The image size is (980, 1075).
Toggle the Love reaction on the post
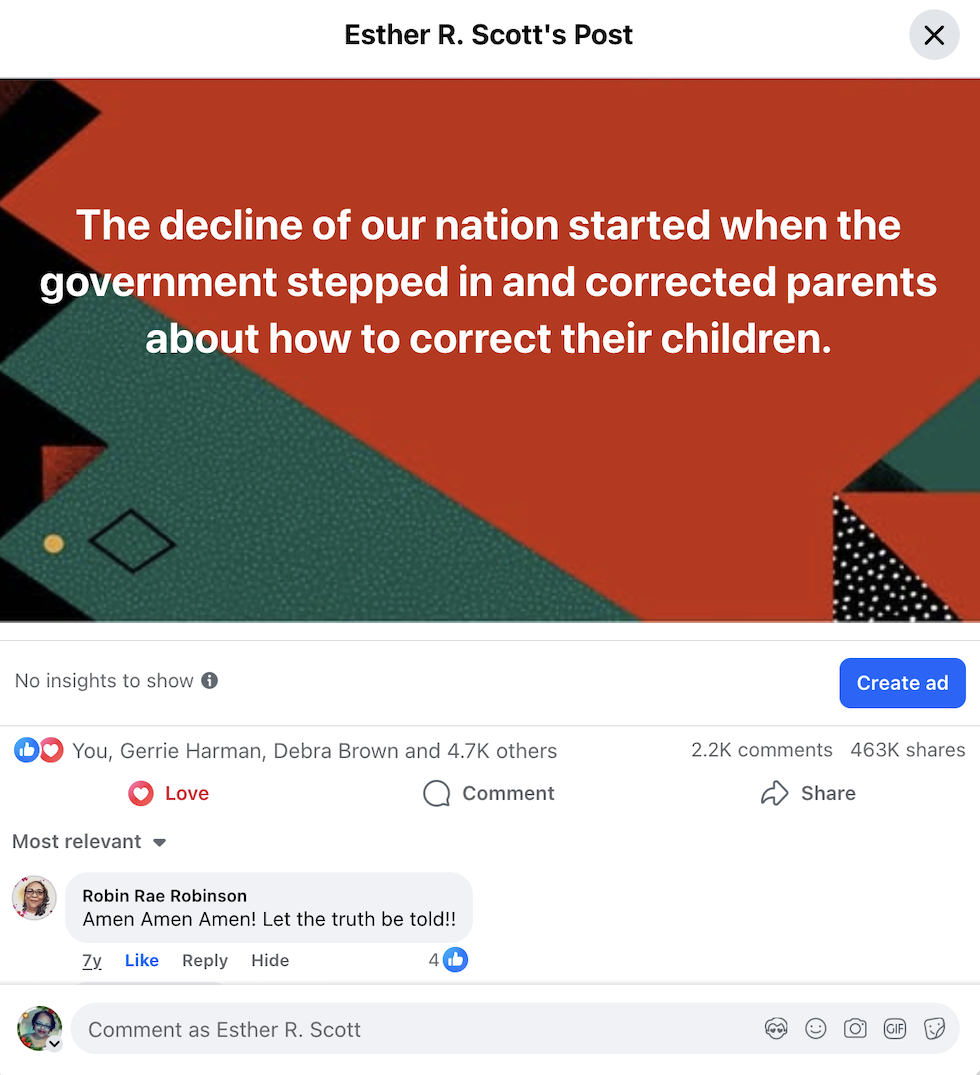pyautogui.click(x=169, y=793)
